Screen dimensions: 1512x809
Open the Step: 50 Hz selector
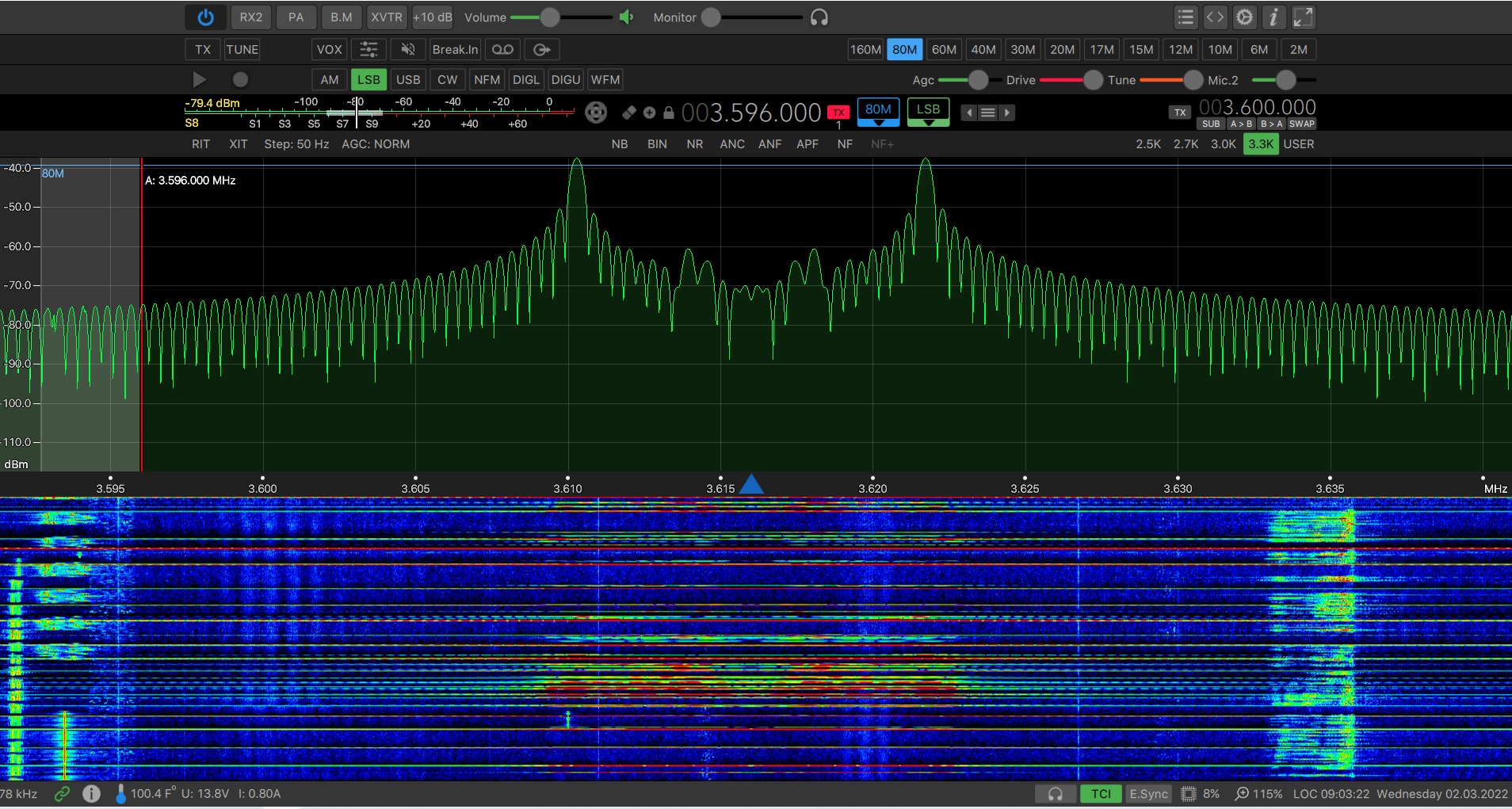tap(296, 144)
